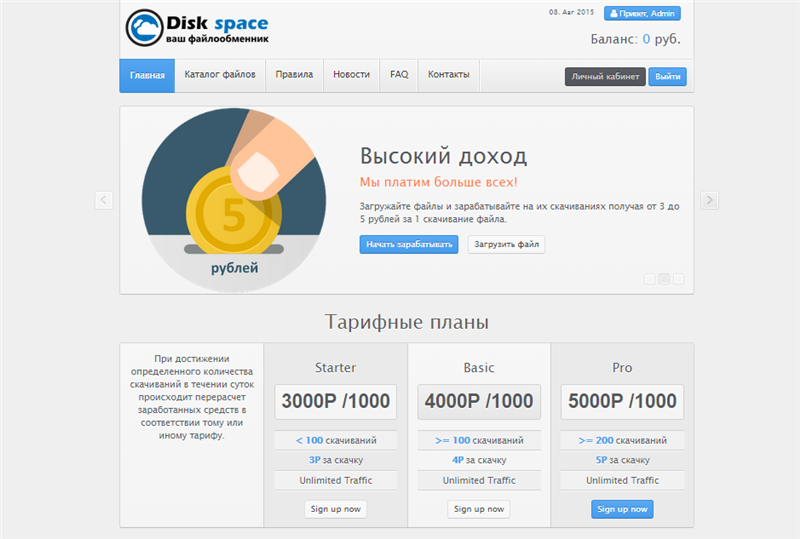This screenshot has height=539, width=800.
Task: Click the 3000P /1000 Starter price
Action: tap(336, 402)
